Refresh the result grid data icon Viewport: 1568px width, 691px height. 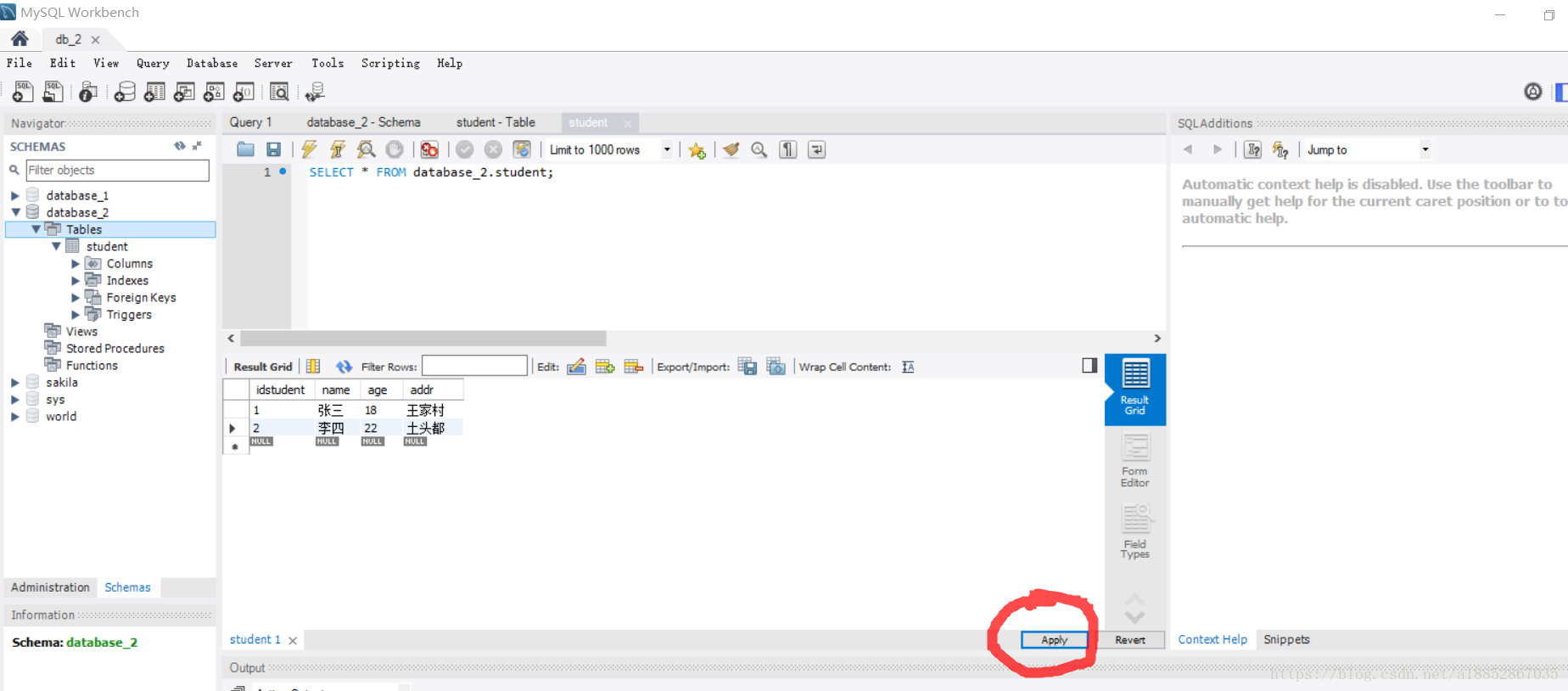click(344, 367)
